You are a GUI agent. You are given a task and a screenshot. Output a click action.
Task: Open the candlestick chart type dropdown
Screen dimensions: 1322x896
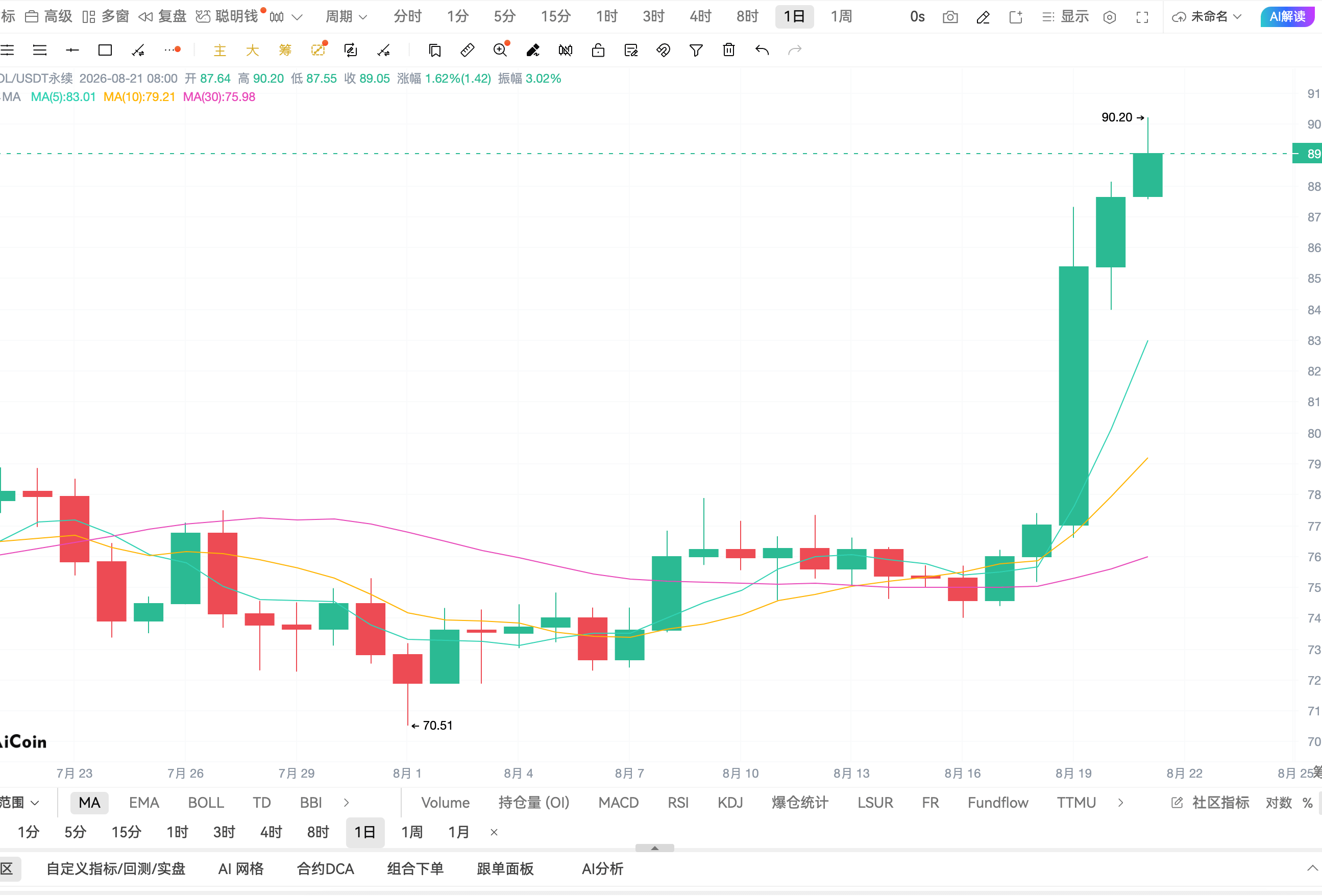(285, 17)
